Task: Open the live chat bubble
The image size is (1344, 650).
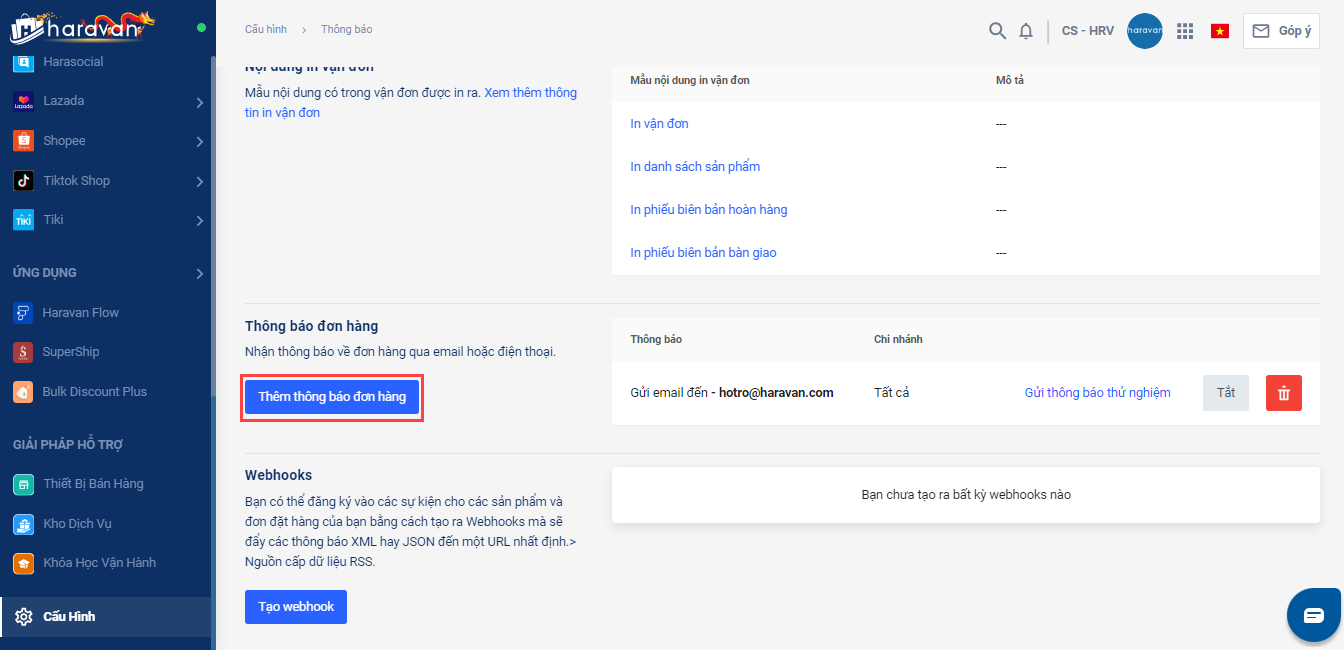Action: pos(1313,614)
